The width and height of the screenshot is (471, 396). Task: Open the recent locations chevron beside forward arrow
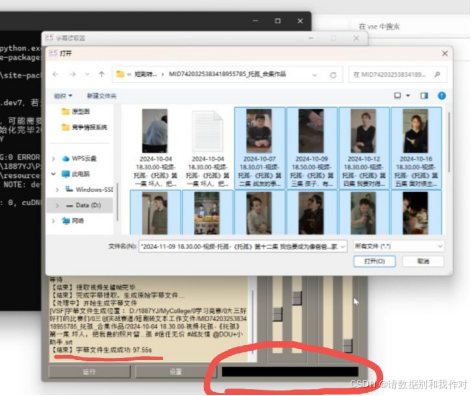pyautogui.click(x=87, y=74)
